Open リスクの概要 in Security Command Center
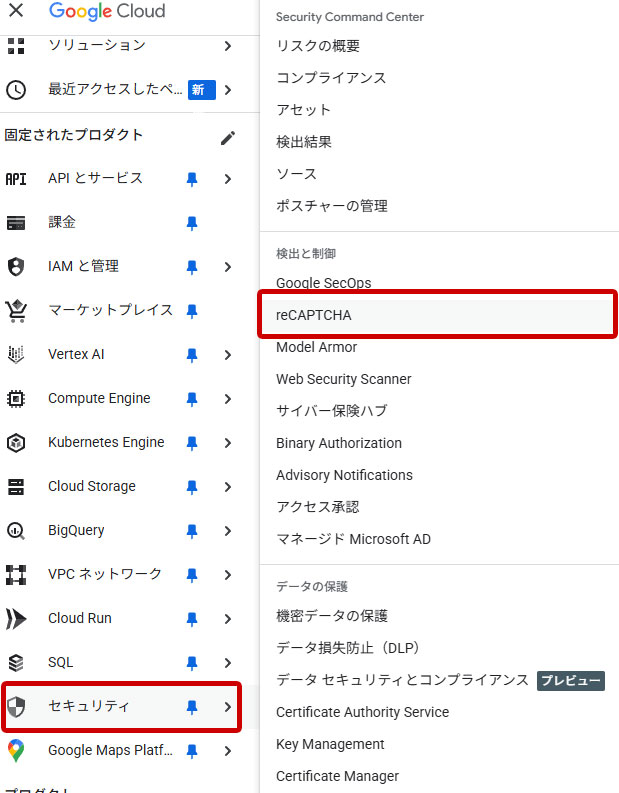Screen dimensions: 619x793 (x=318, y=46)
